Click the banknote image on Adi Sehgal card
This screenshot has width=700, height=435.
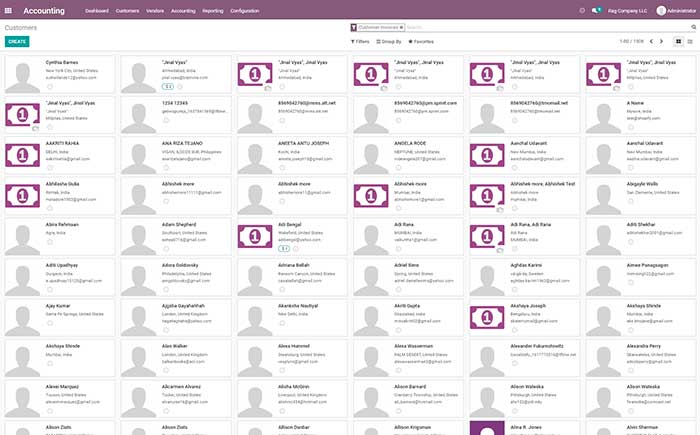tap(255, 236)
